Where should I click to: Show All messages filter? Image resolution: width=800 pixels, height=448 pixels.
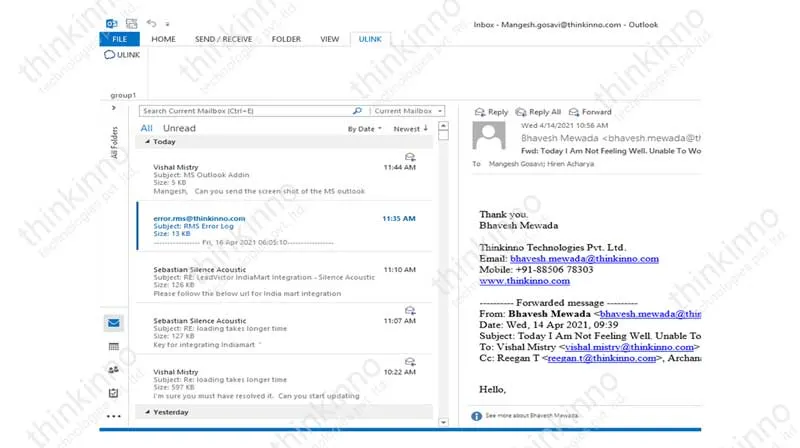coord(146,129)
